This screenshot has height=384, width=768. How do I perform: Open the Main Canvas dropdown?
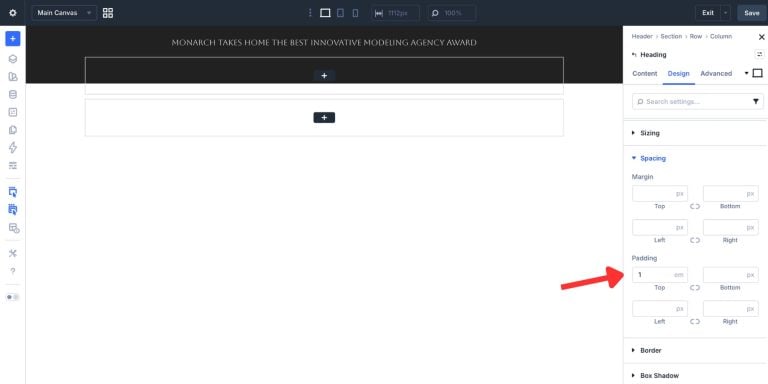click(x=64, y=13)
